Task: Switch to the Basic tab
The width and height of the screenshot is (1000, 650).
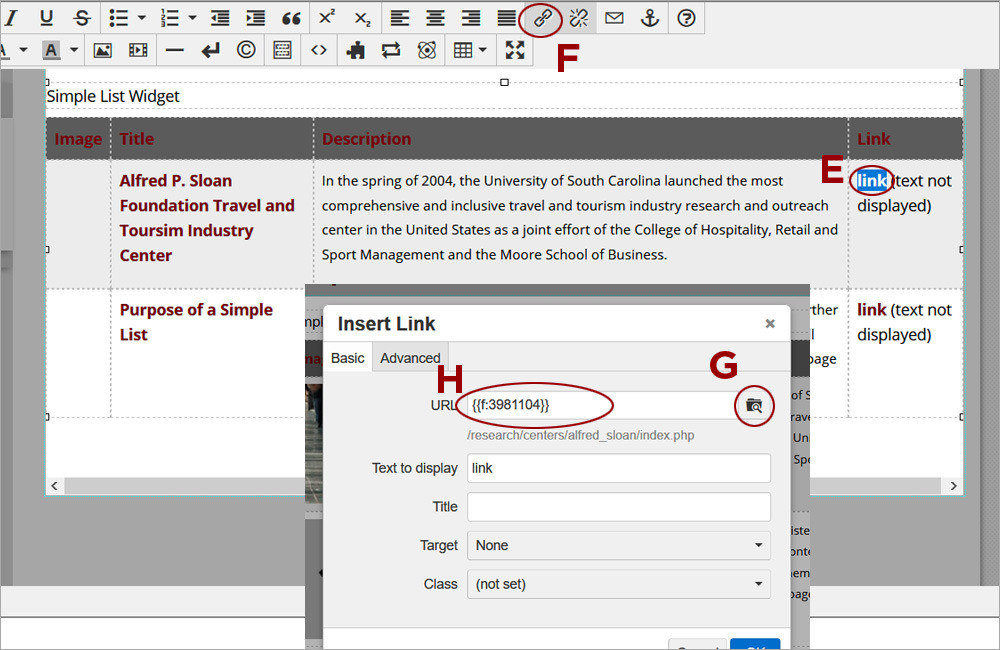Action: coord(348,358)
